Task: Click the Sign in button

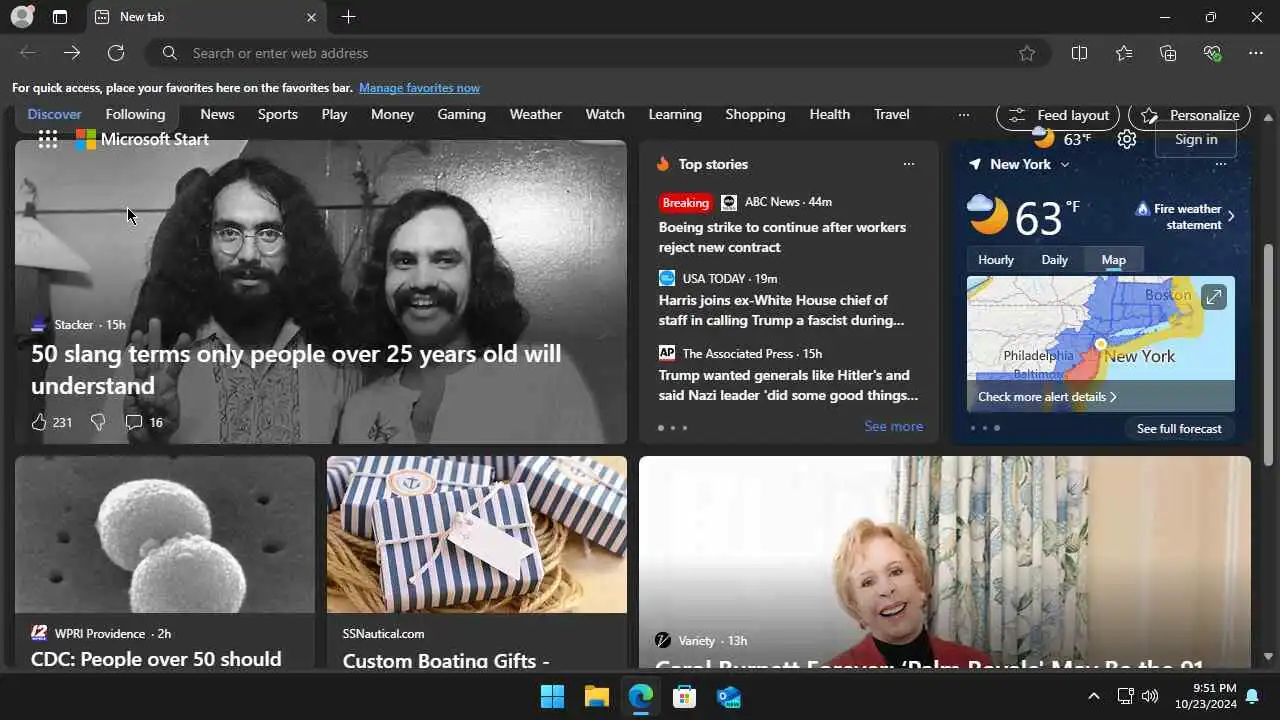Action: click(x=1196, y=139)
